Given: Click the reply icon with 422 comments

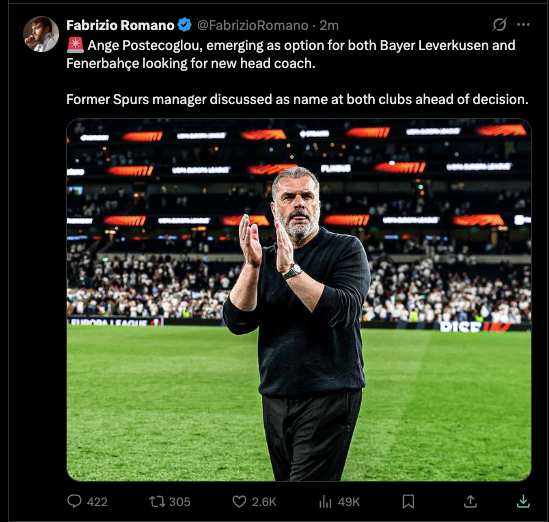Looking at the screenshot, I should pyautogui.click(x=74, y=501).
